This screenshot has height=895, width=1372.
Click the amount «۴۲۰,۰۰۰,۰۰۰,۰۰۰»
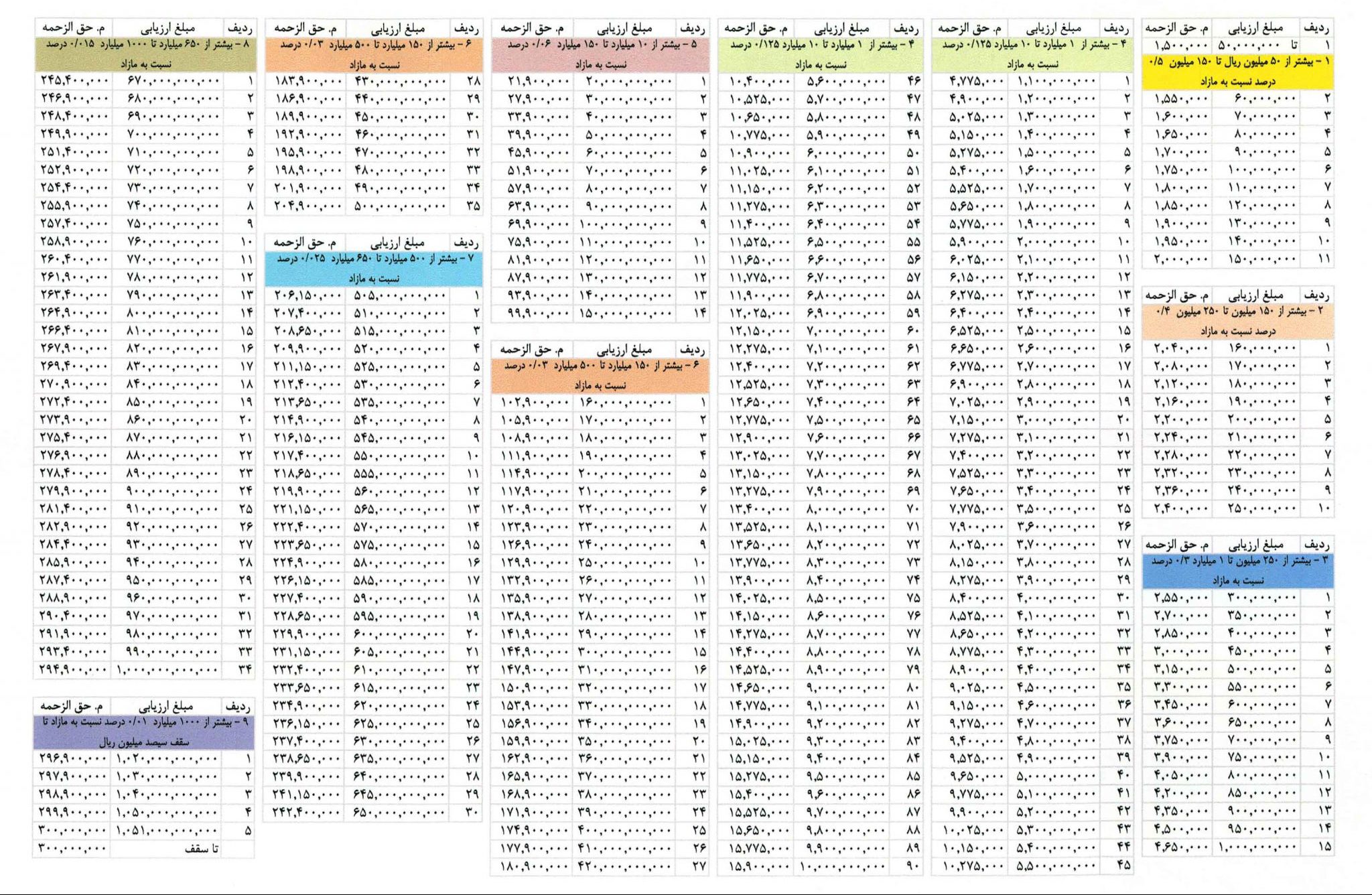624,866
